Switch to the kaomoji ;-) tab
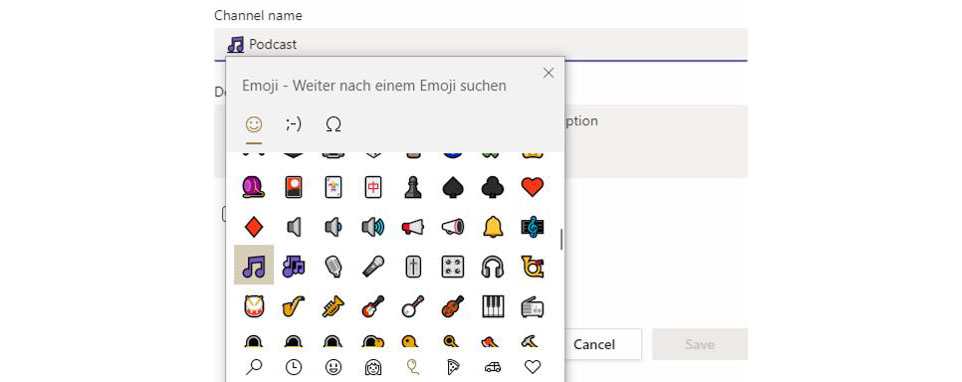This screenshot has height=382, width=962. [294, 124]
